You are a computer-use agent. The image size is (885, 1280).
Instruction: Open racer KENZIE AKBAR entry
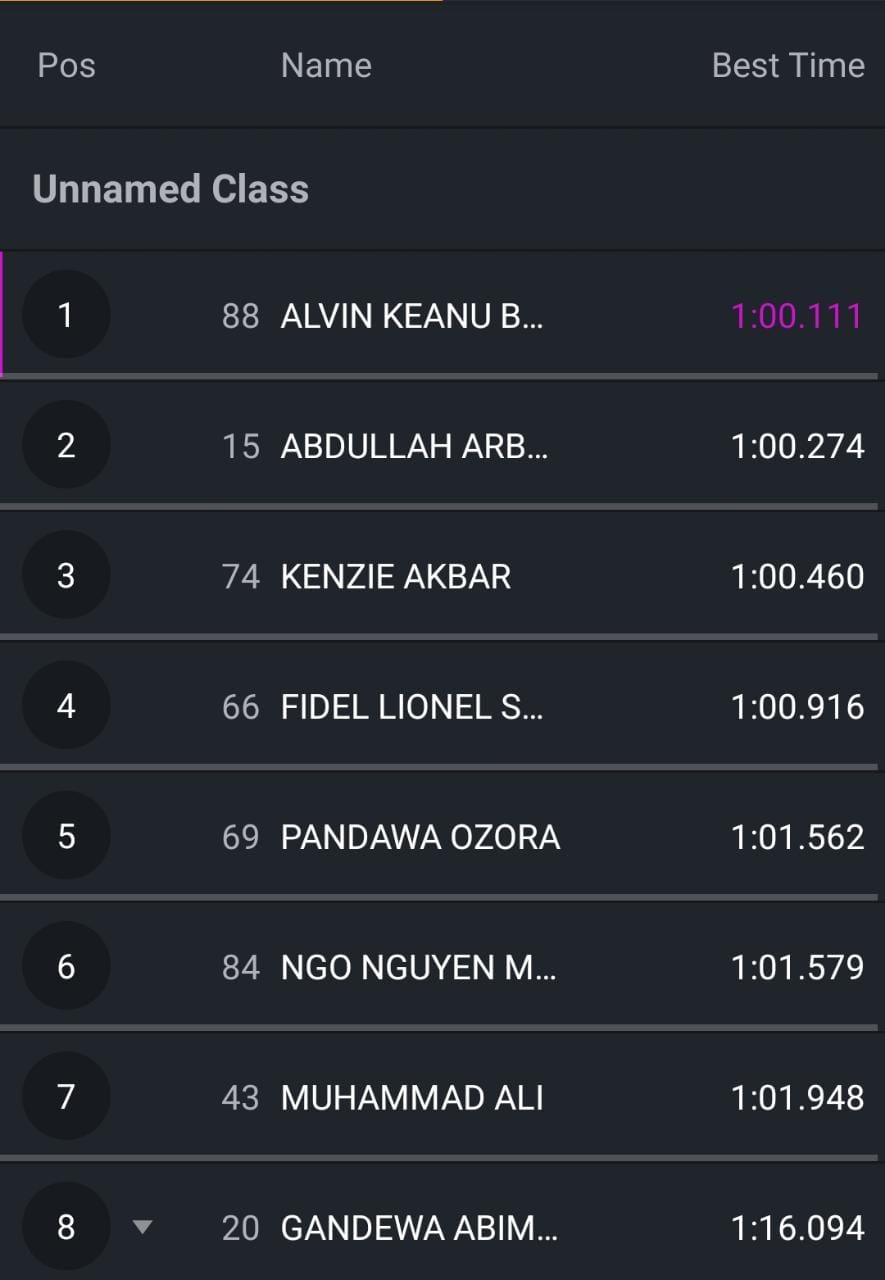point(396,576)
